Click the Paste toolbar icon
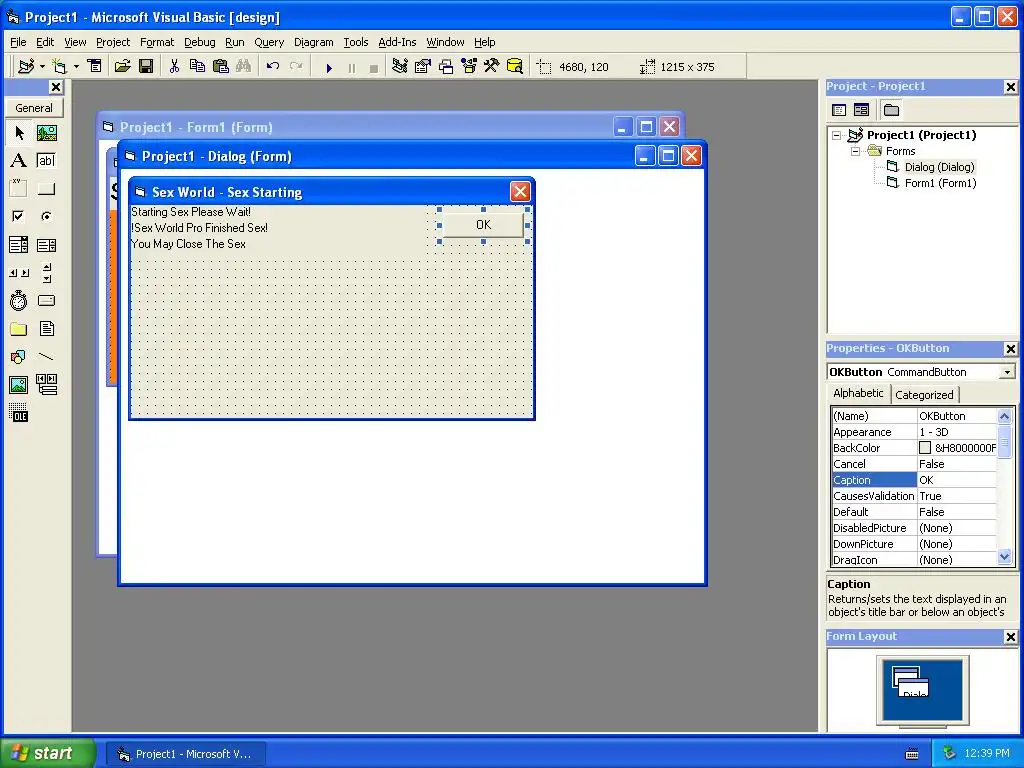Image resolution: width=1024 pixels, height=768 pixels. 221,66
